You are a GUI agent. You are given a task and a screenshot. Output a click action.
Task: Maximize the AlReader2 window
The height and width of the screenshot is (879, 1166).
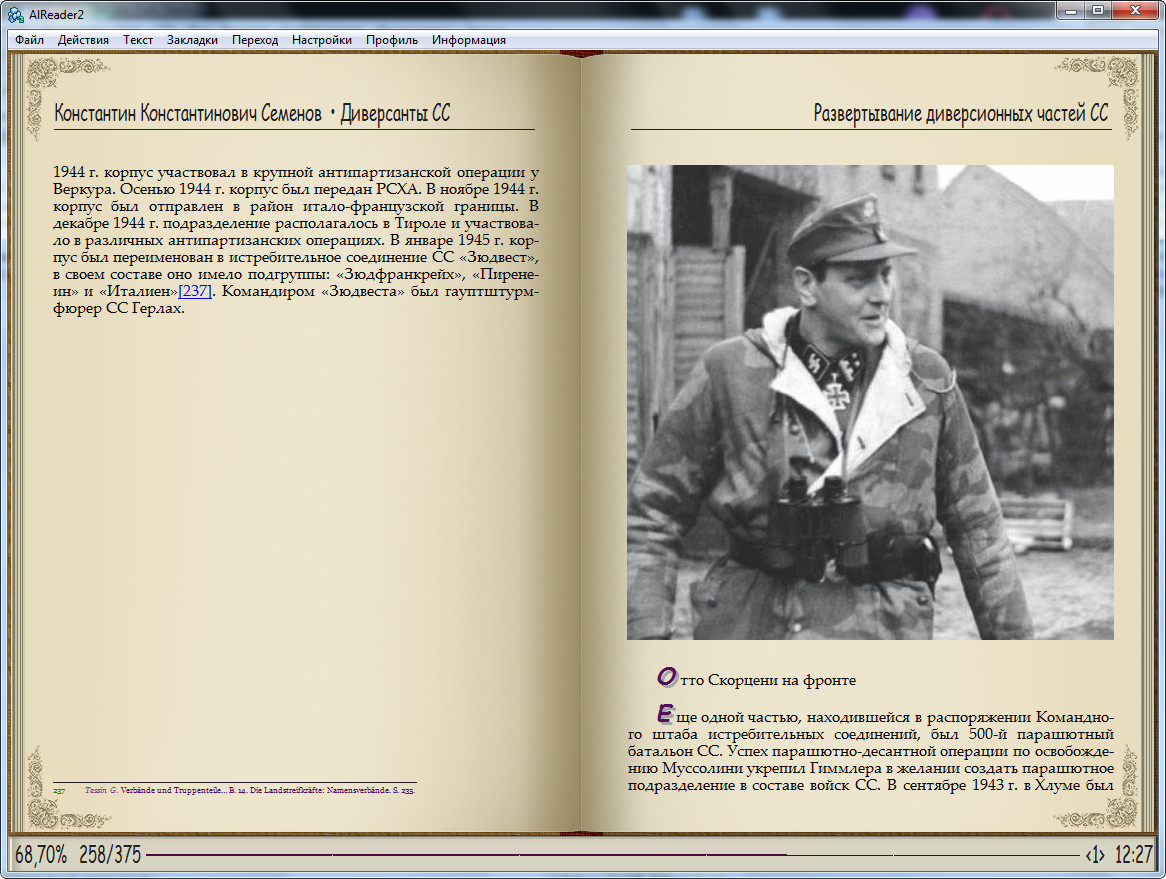1098,11
